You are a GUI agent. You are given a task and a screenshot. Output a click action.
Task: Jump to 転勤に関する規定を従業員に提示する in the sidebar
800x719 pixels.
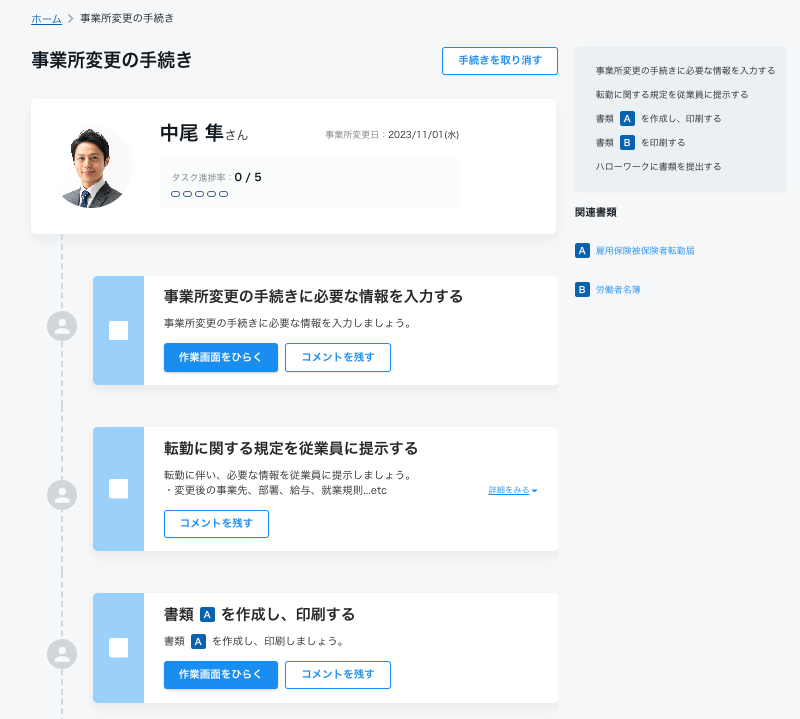(x=672, y=94)
